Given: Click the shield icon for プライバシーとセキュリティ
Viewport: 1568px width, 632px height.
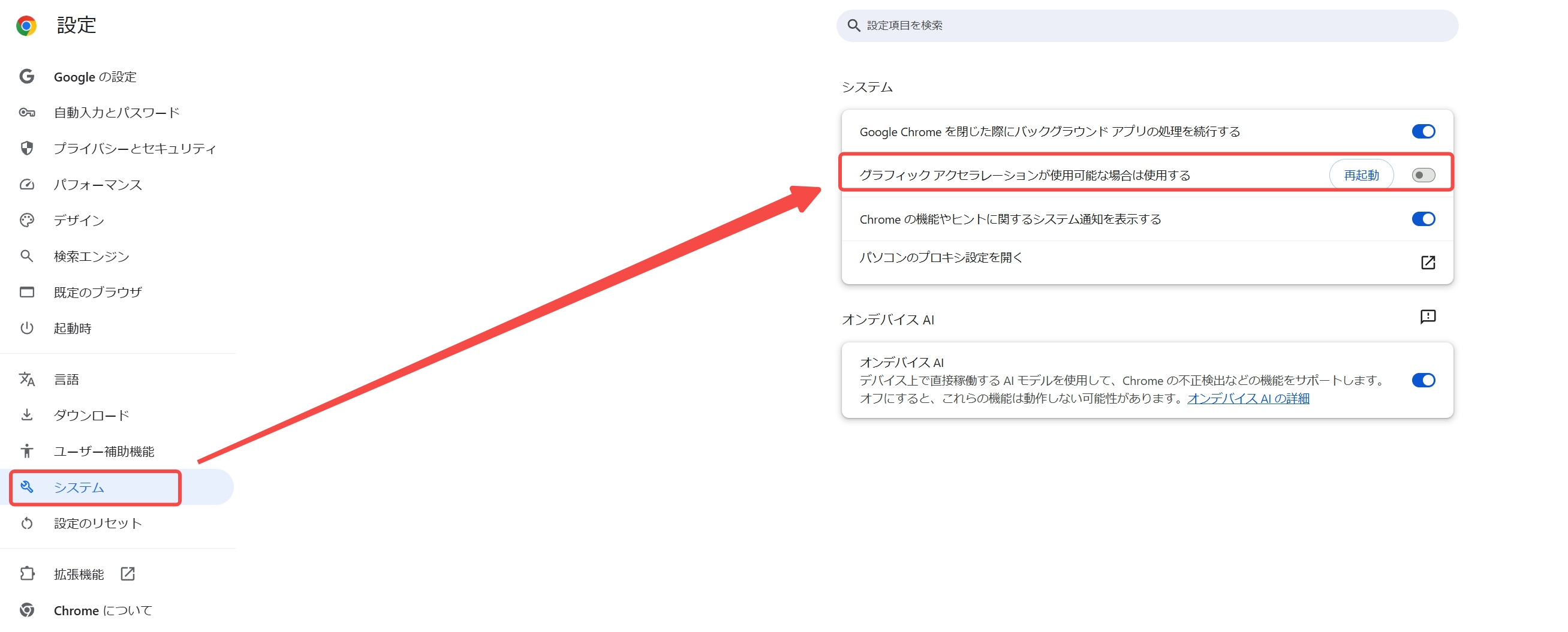Looking at the screenshot, I should pyautogui.click(x=27, y=148).
